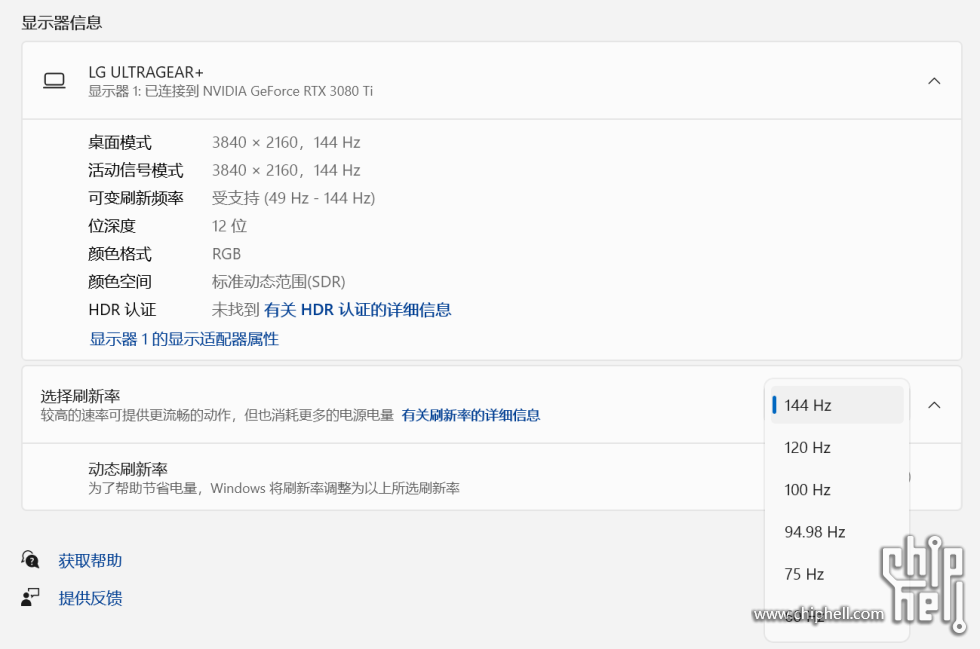Image resolution: width=980 pixels, height=649 pixels.
Task: Select 144 Hz in the refresh rate list
Action: (x=837, y=405)
